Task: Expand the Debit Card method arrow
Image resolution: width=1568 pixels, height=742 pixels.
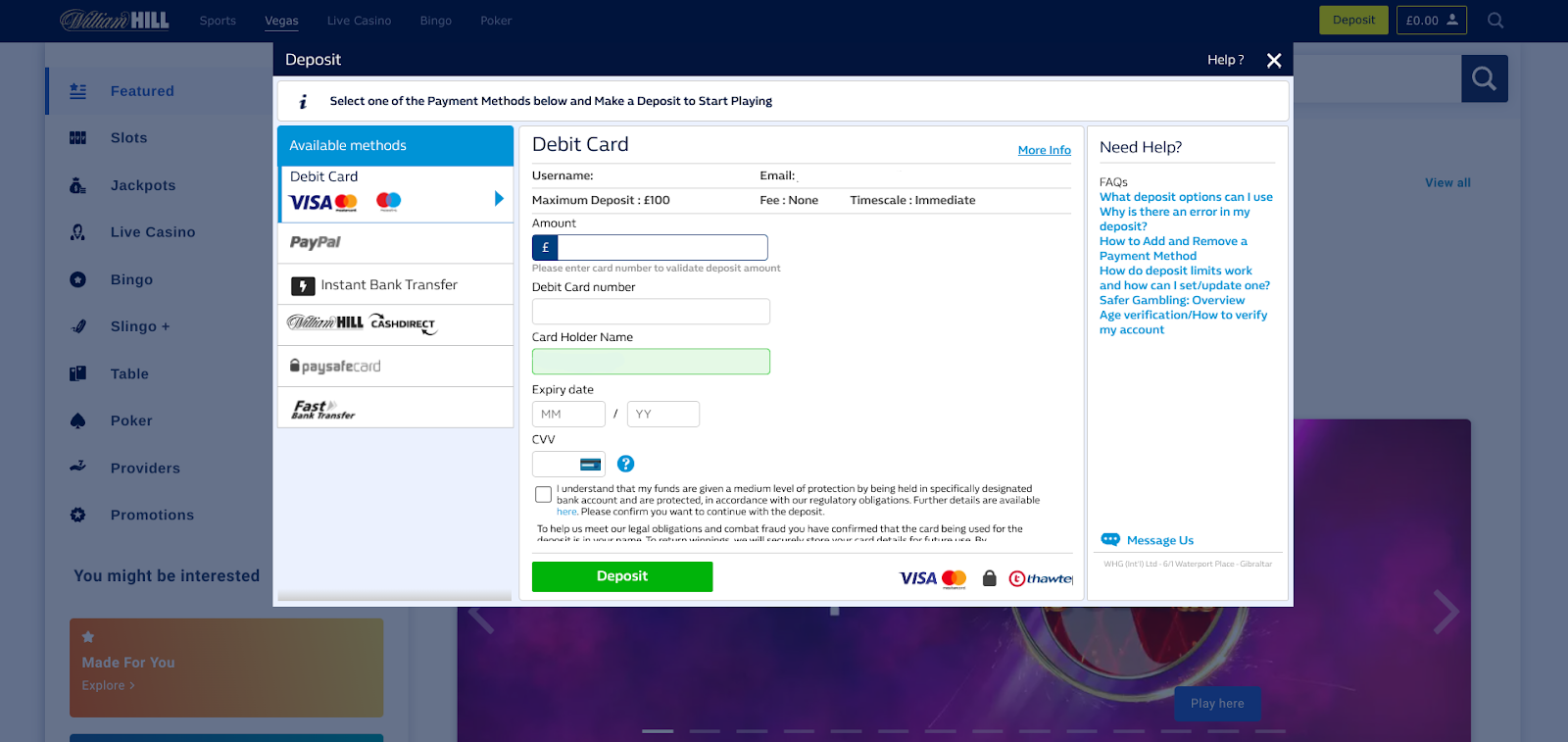Action: point(500,199)
